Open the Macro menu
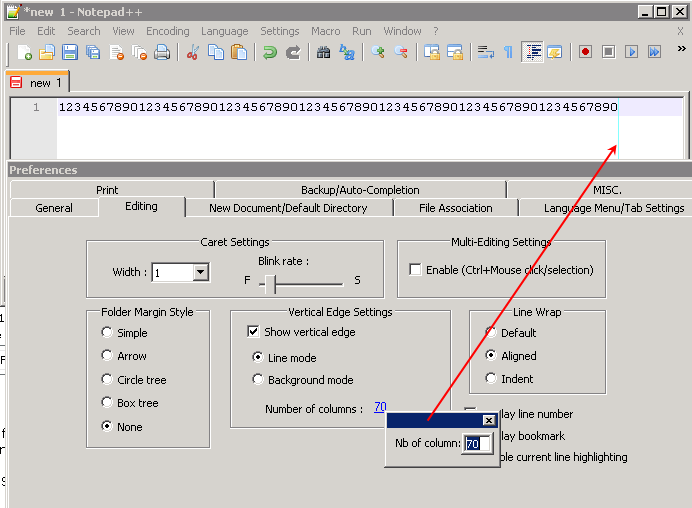The width and height of the screenshot is (692, 508). [325, 31]
